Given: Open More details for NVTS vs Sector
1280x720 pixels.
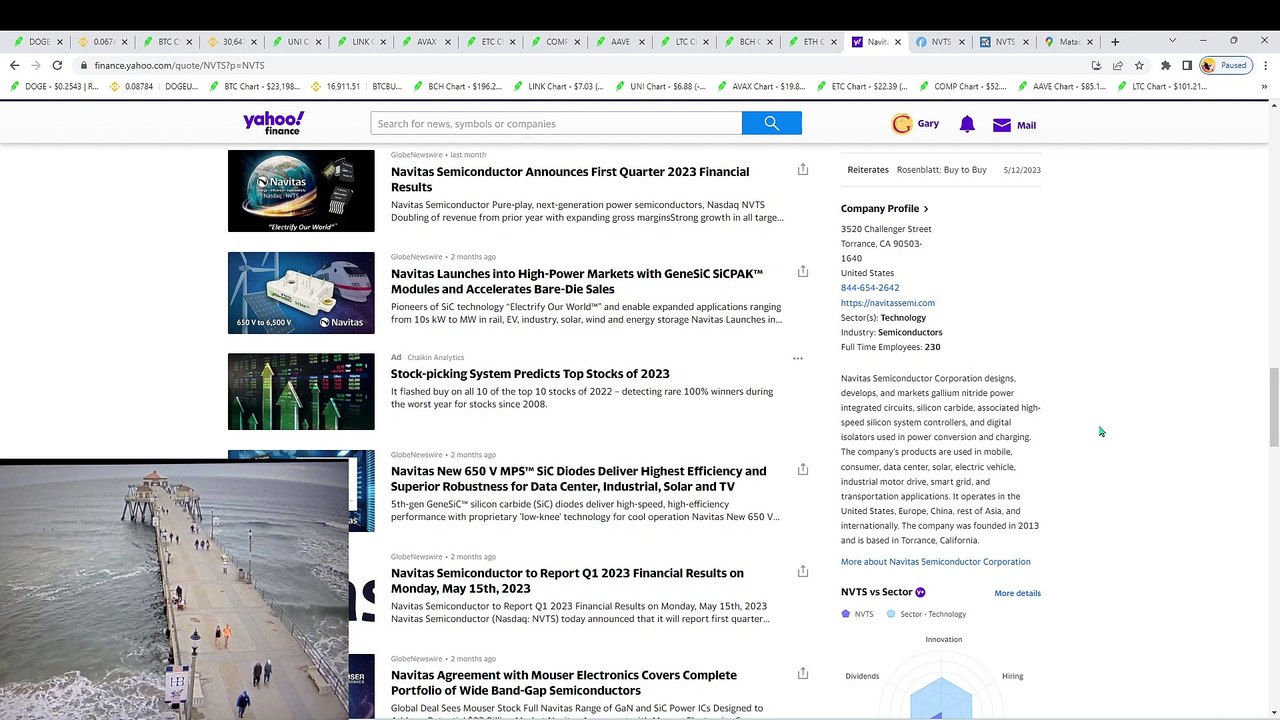Looking at the screenshot, I should [x=1017, y=593].
